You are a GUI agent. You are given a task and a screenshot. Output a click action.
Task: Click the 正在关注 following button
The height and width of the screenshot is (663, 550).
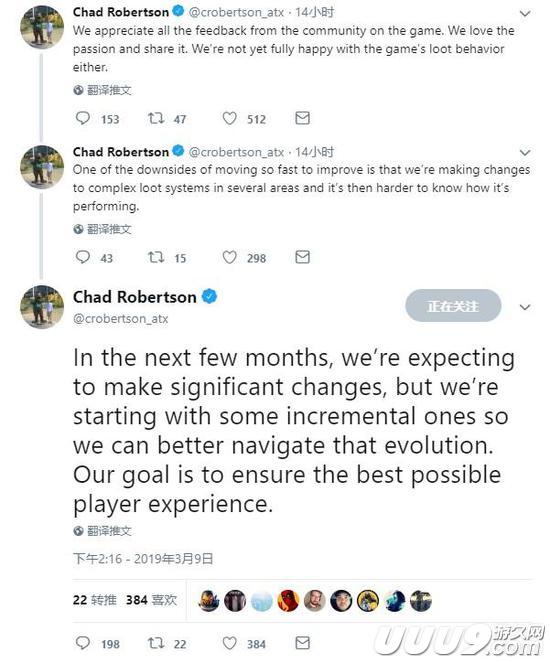pos(453,306)
